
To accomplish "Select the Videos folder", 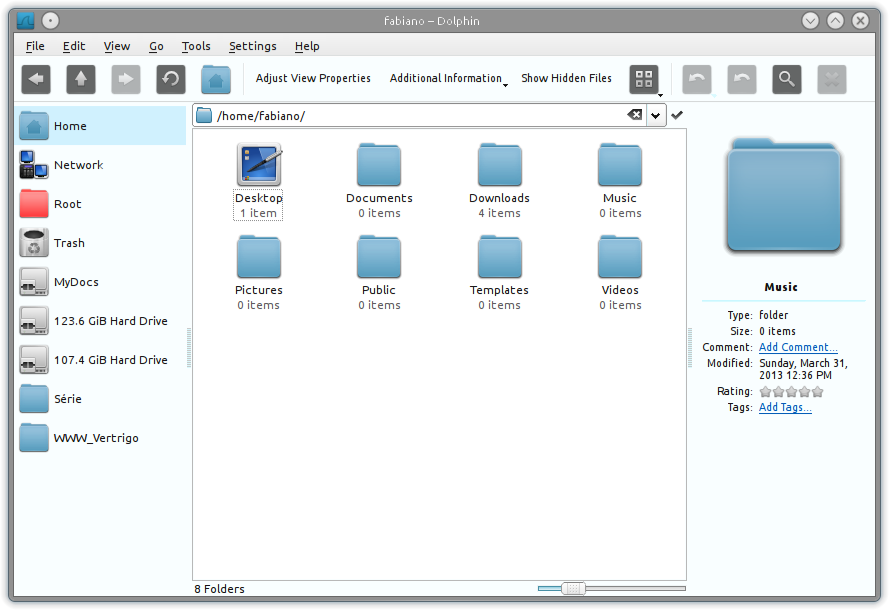I will tap(620, 273).
